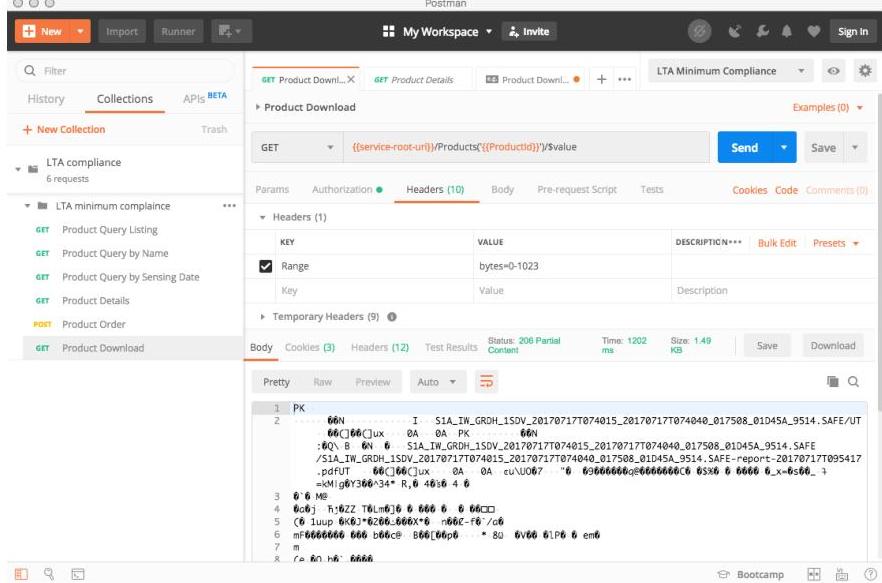Copy the response body to the clipboard
The height and width of the screenshot is (583, 882).
pyautogui.click(x=832, y=382)
